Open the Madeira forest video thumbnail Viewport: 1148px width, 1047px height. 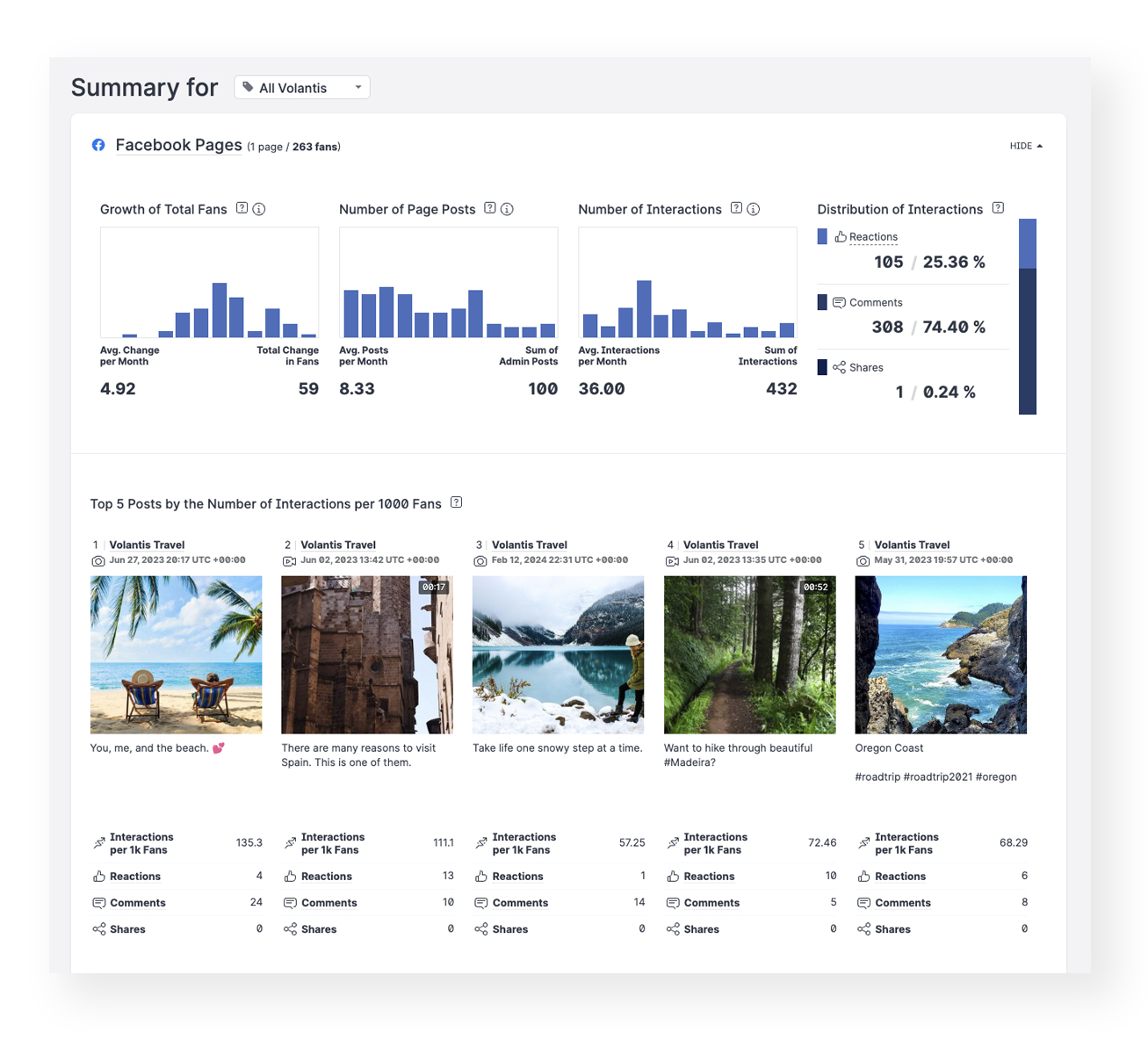click(749, 654)
